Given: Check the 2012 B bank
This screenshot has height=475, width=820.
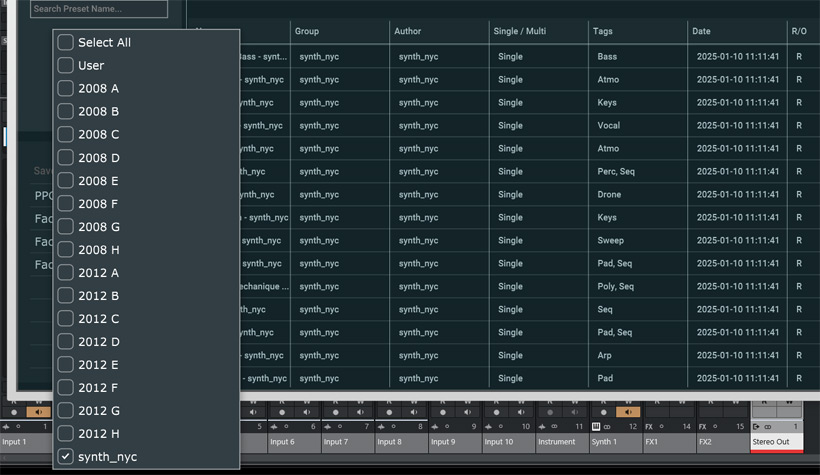Looking at the screenshot, I should point(65,296).
